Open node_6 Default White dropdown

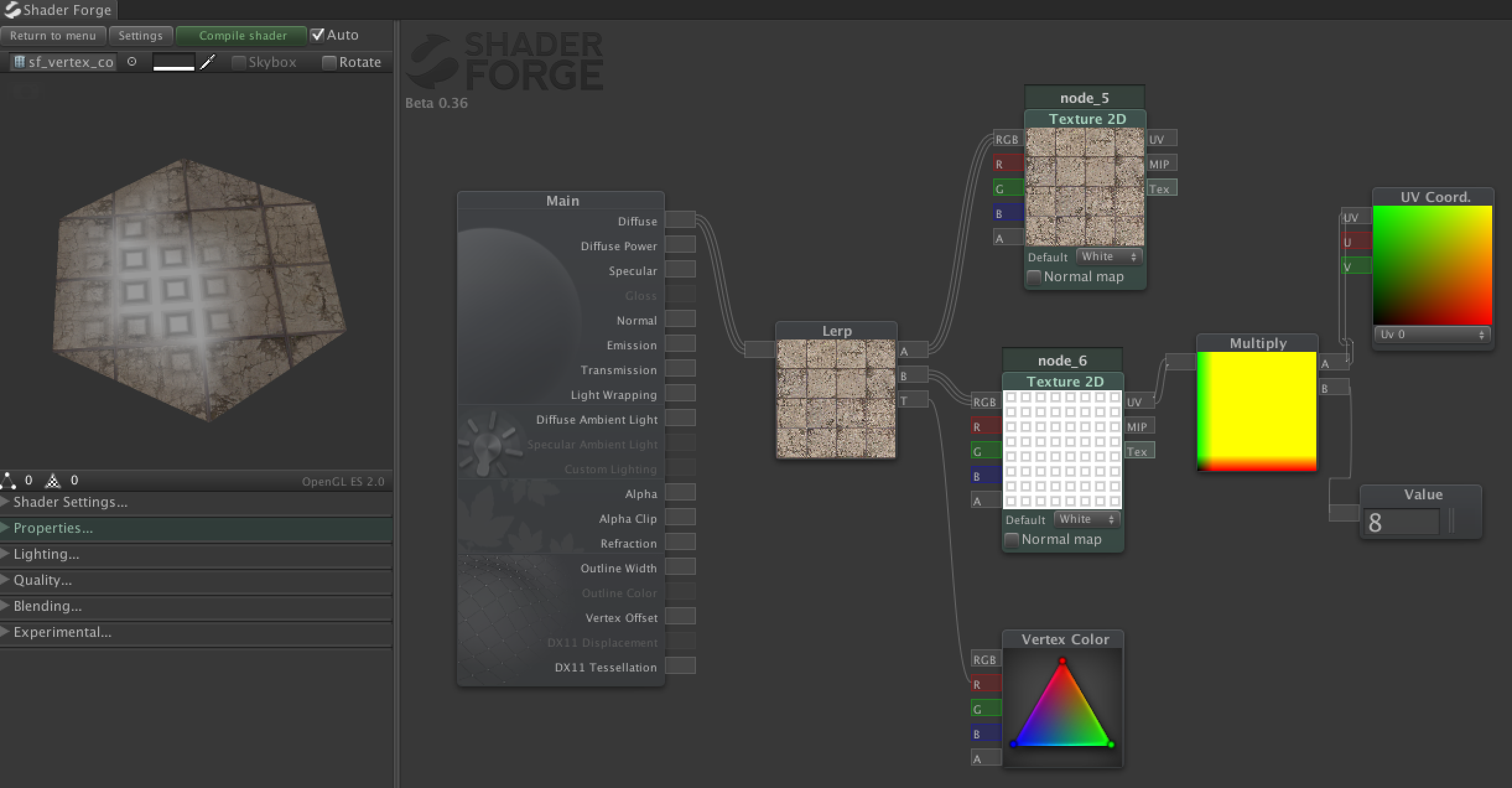pos(1087,519)
